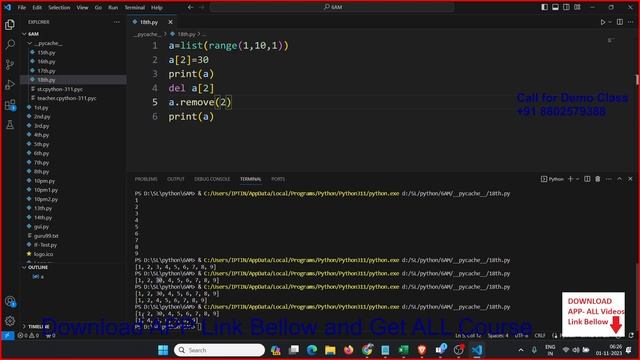640x360 pixels.
Task: Open the File menu
Action: pyautogui.click(x=22, y=7)
